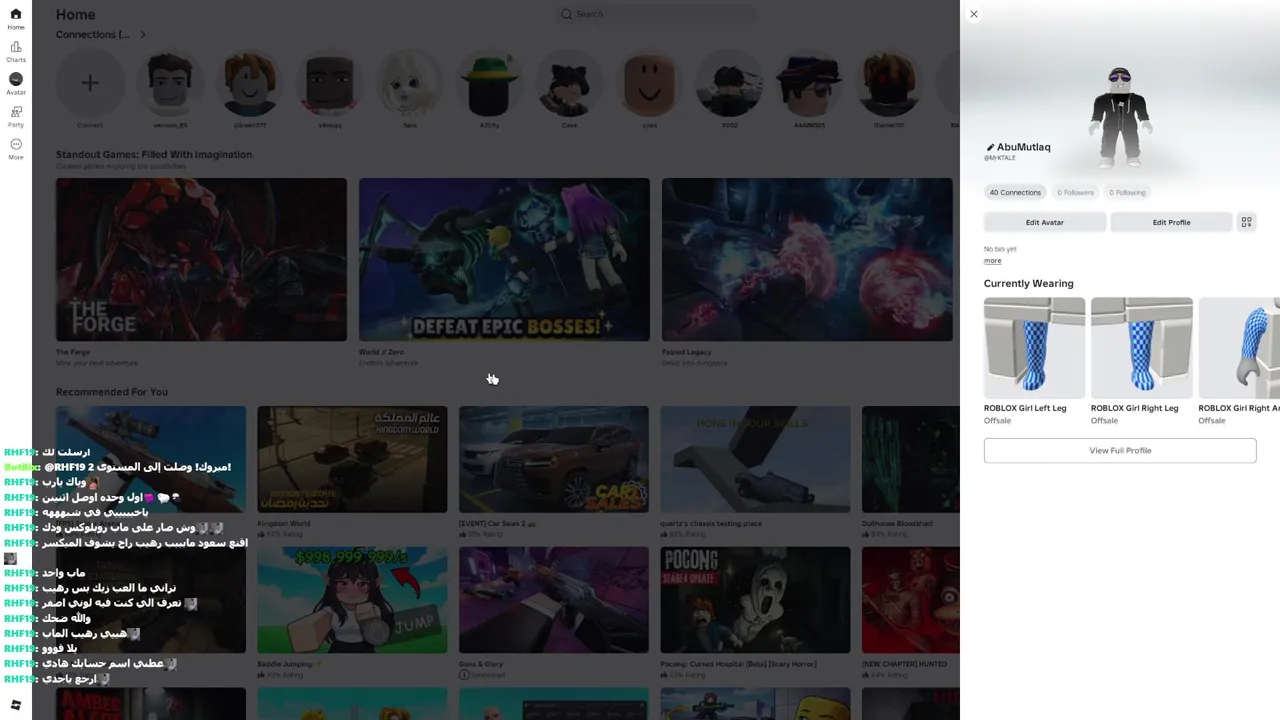Screen dimensions: 1280x720
Task: Open the Fabled Legacy game card
Action: click(x=807, y=260)
